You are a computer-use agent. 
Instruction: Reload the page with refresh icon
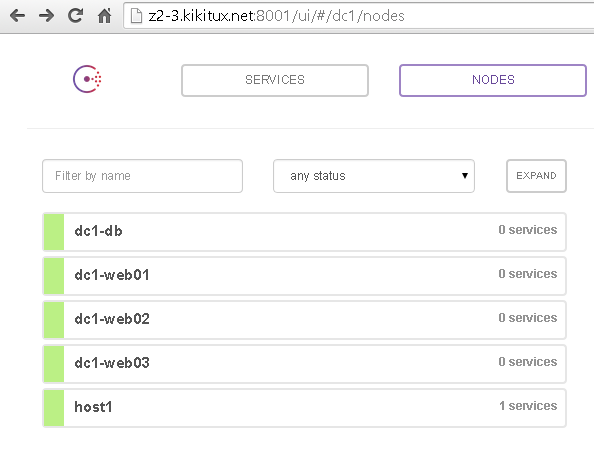pos(75,16)
